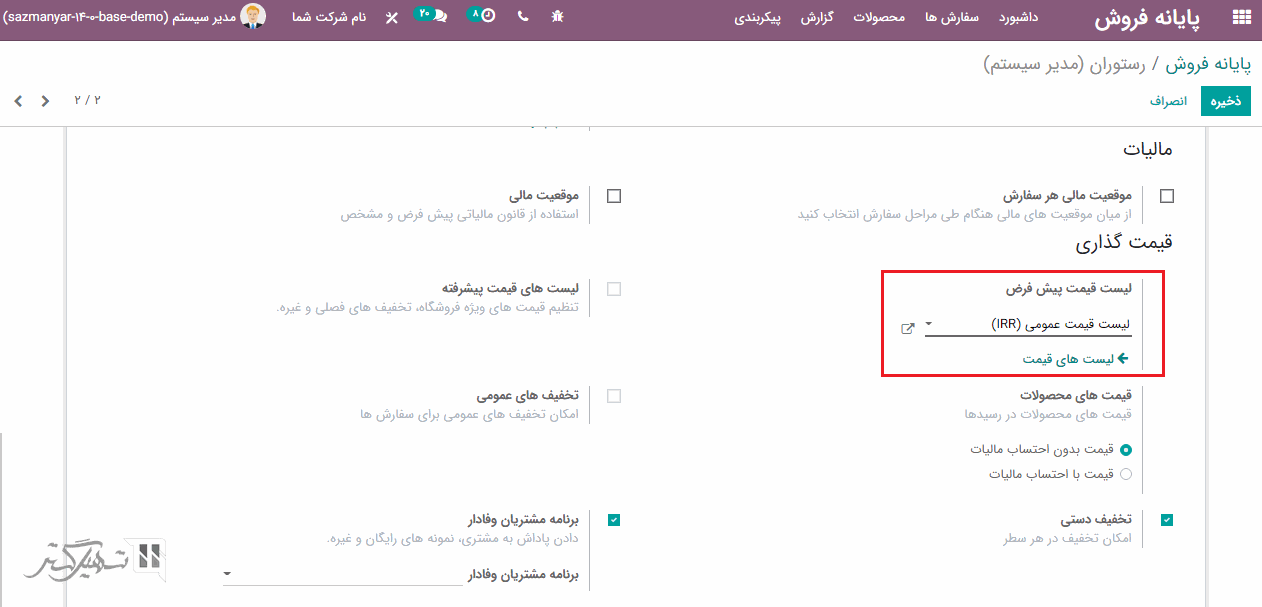Click the Save button (ذخیره)
This screenshot has width=1262, height=607.
[1225, 101]
